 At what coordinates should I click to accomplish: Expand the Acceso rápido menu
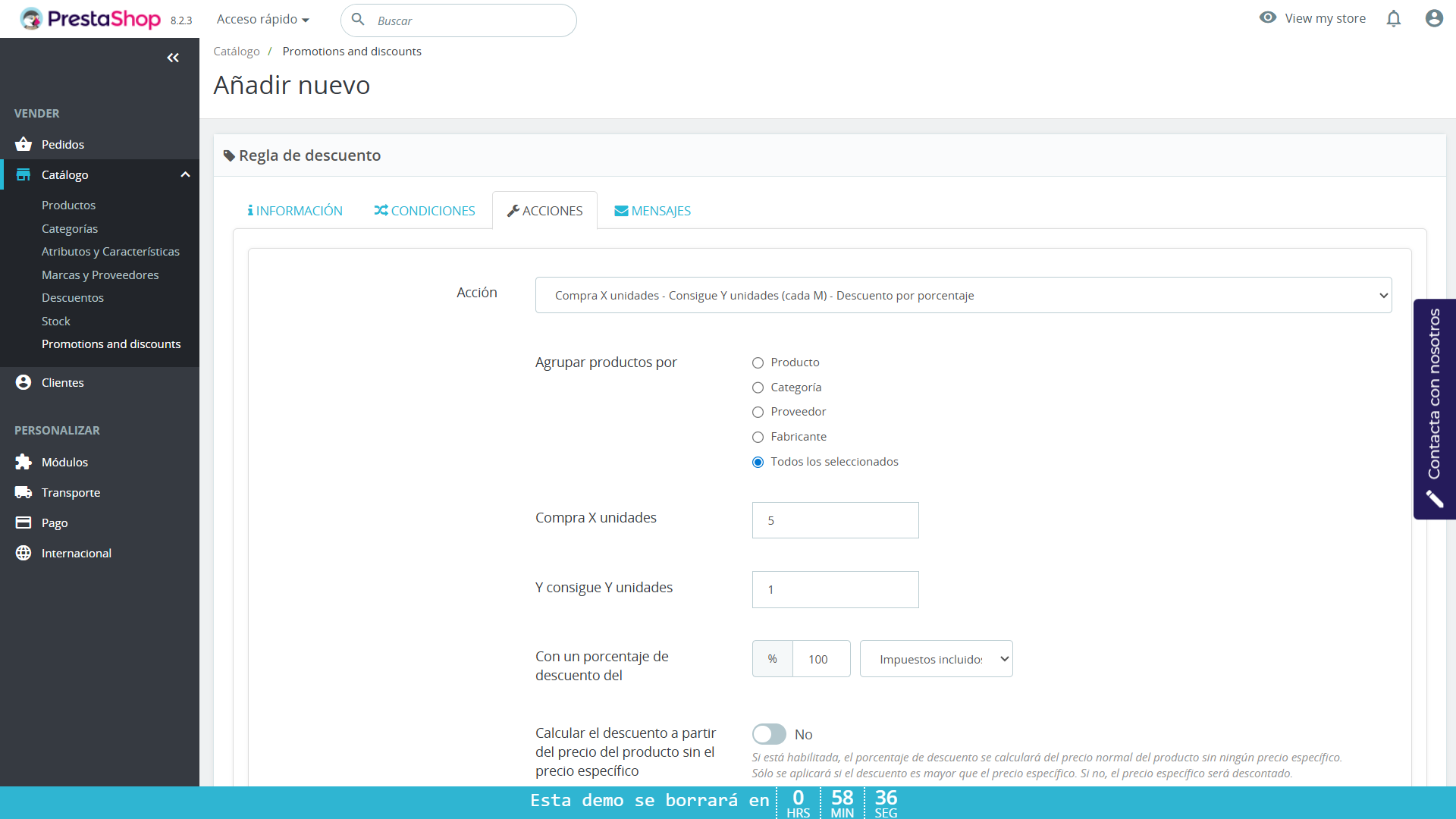(262, 19)
